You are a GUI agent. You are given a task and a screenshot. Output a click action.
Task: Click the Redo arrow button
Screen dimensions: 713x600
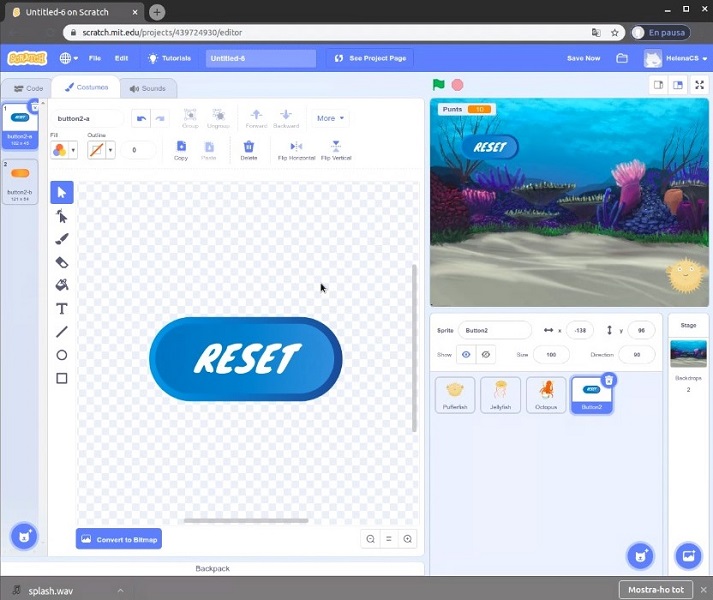160,118
